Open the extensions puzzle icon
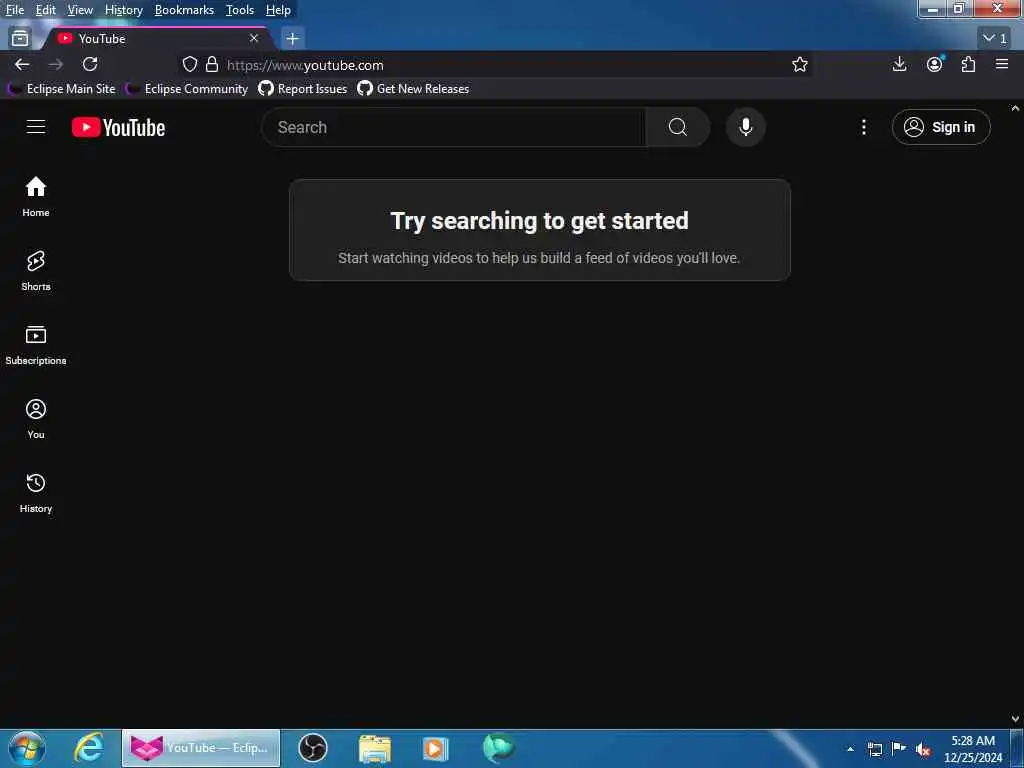1024x768 pixels. tap(968, 64)
